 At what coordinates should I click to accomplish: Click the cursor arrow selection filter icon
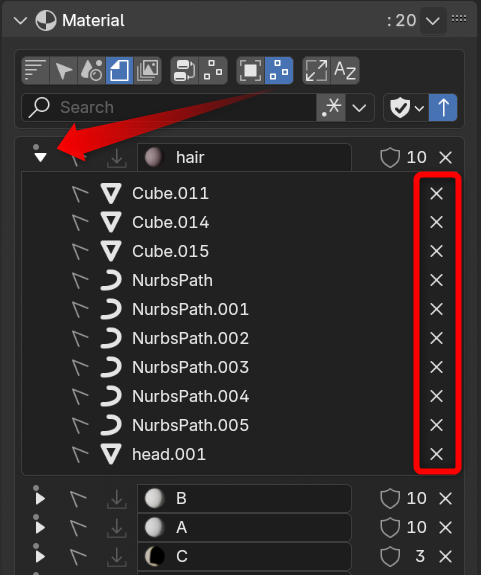tap(63, 70)
